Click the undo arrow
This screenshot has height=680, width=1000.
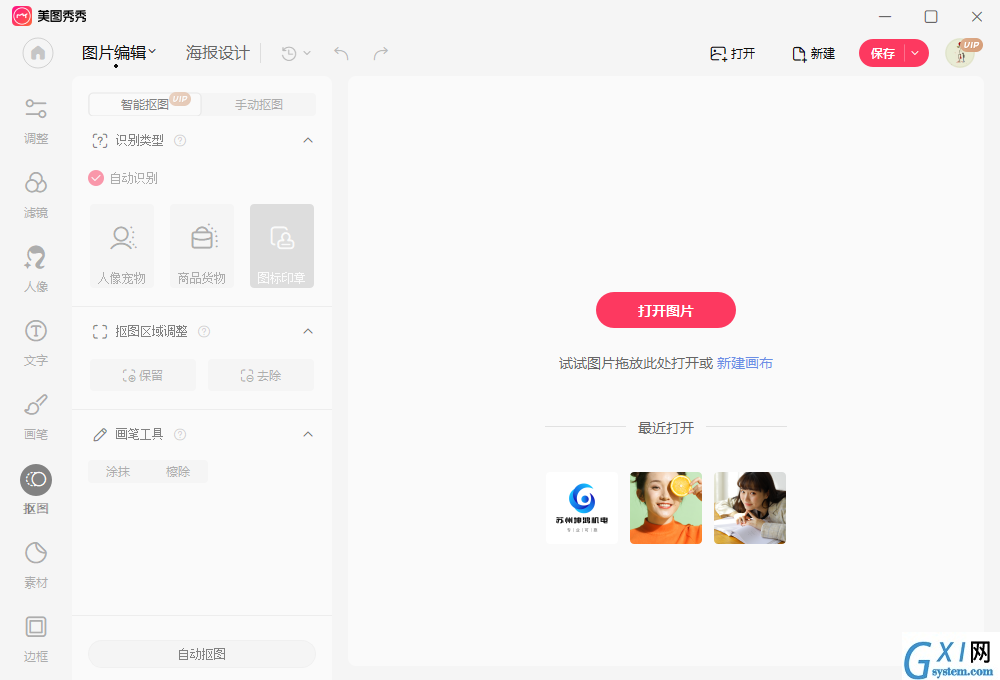[x=341, y=54]
